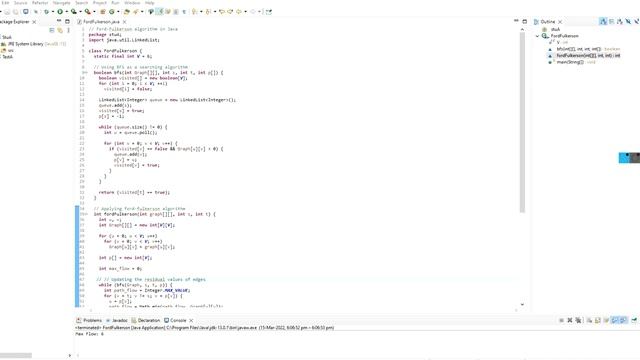
Task: Toggle Show Whitespace Characters pilcrow button
Action: (x=184, y=12)
